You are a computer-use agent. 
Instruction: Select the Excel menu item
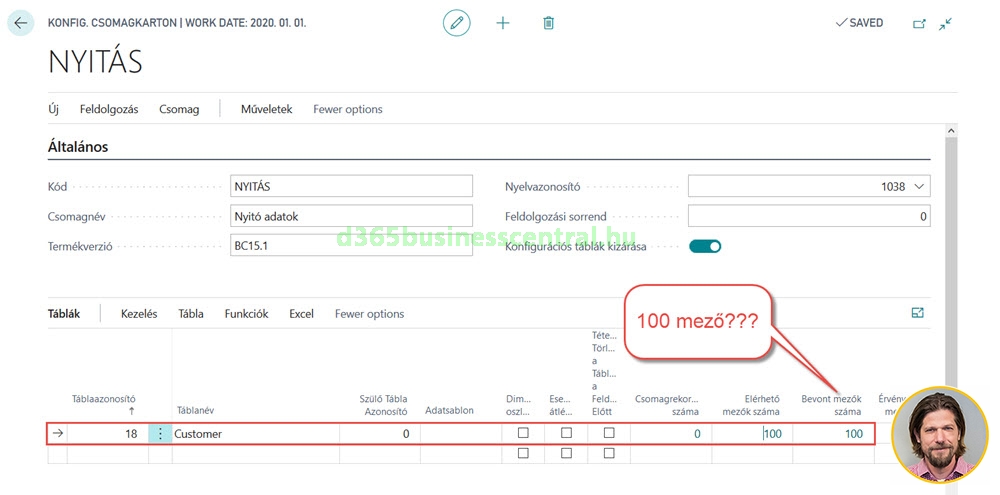tap(301, 313)
